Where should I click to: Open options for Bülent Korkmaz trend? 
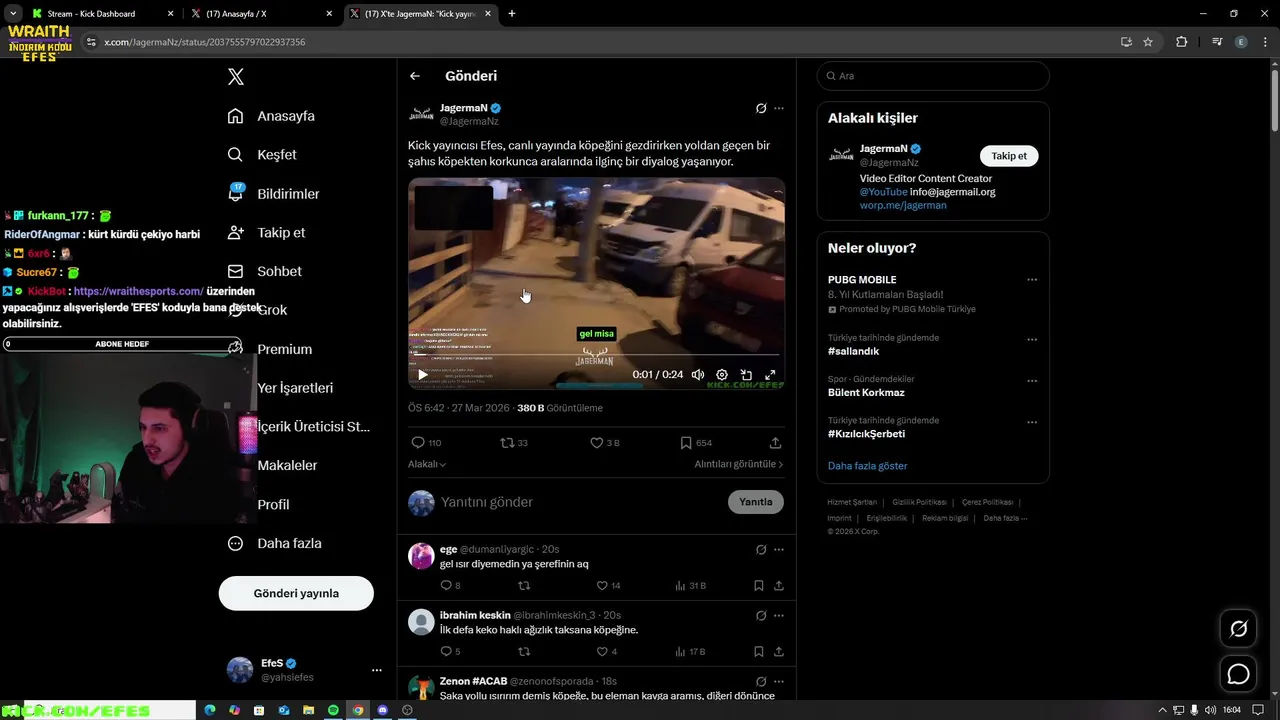pyautogui.click(x=1032, y=381)
